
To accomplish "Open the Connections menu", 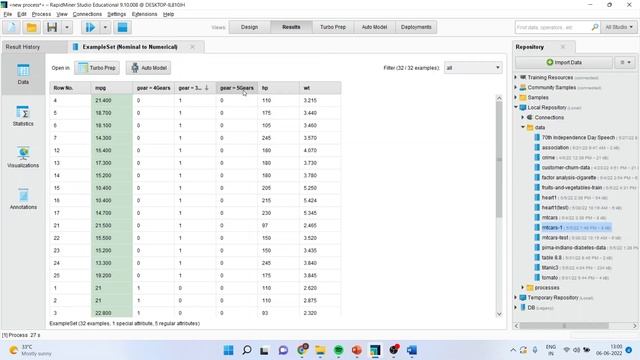I will click(87, 14).
